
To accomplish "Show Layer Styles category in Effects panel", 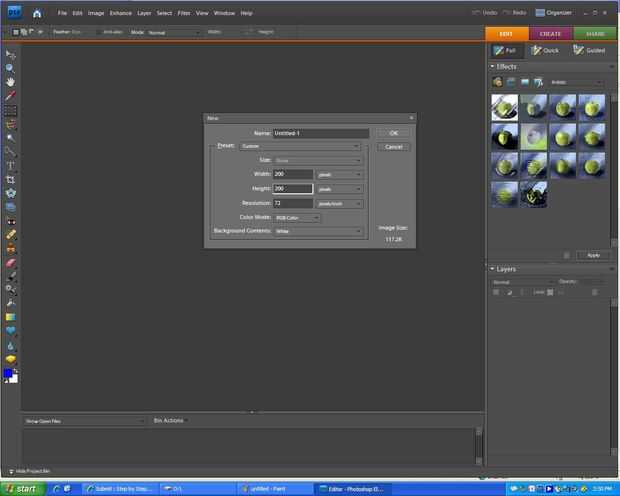I will tap(511, 82).
